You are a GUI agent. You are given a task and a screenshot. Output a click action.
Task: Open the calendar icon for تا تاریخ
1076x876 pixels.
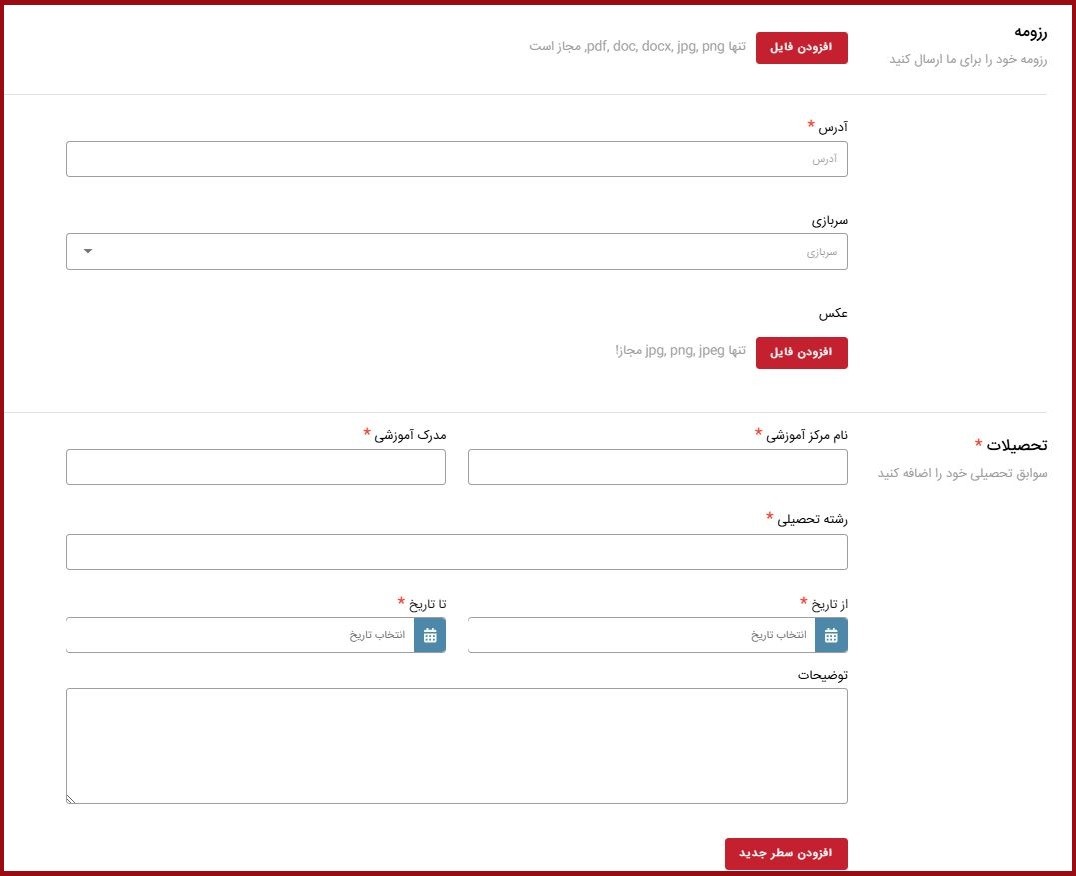click(x=430, y=635)
